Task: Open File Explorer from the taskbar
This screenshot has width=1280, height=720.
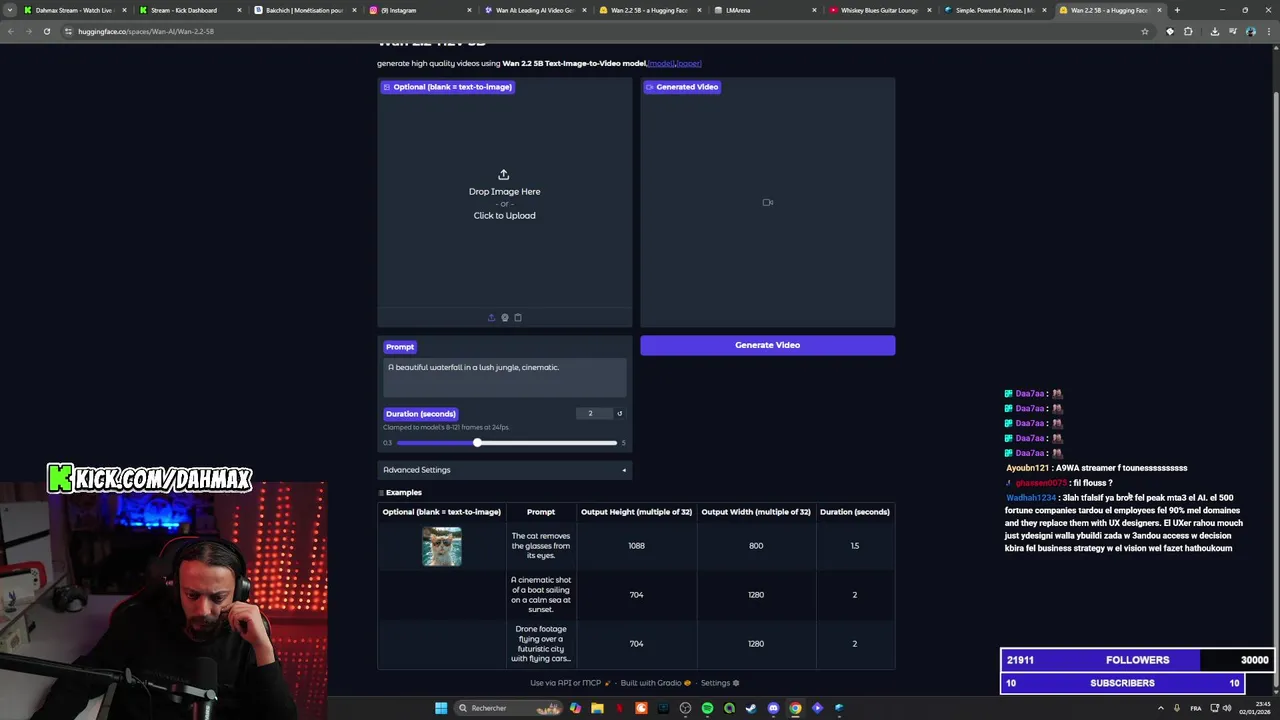Action: (597, 708)
